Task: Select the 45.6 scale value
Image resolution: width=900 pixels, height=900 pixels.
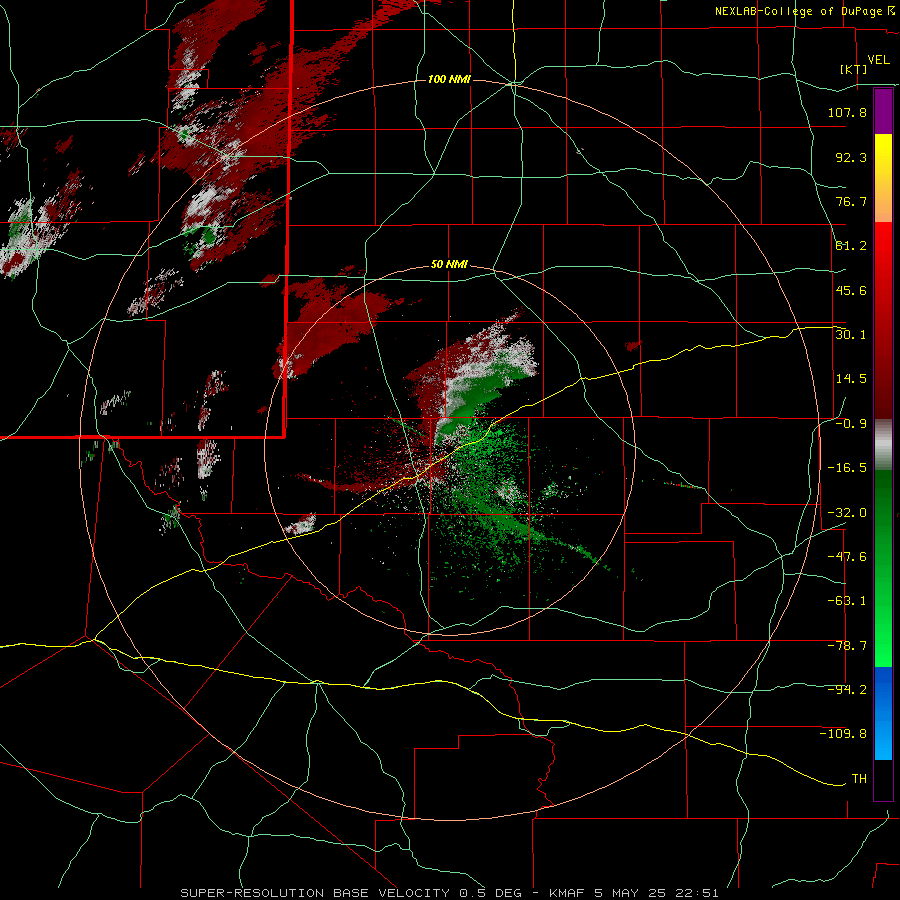Action: pyautogui.click(x=851, y=290)
